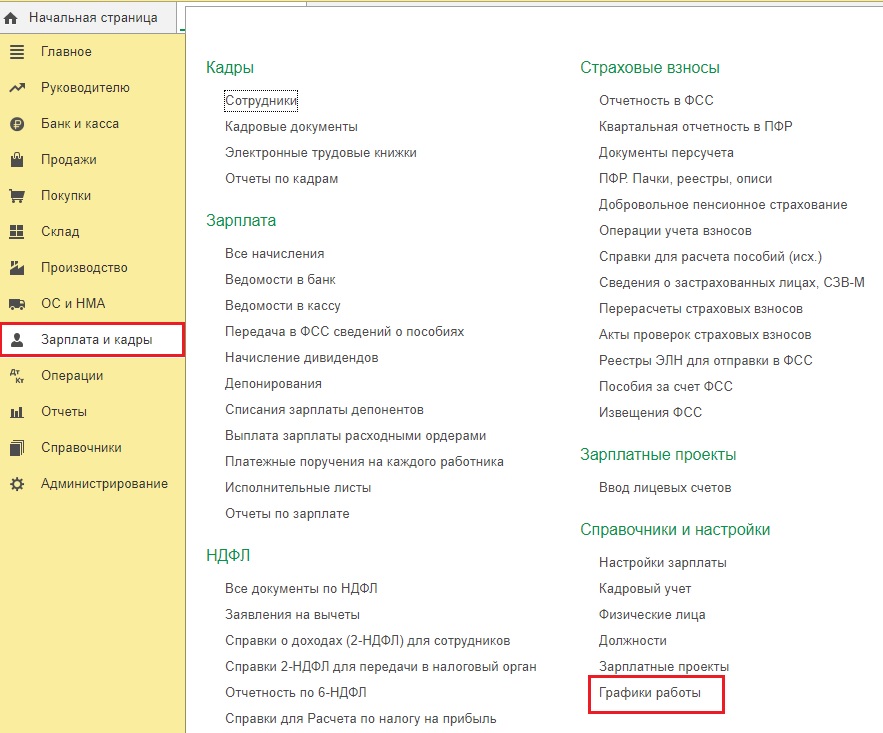The image size is (883, 733).
Task: Select Производство in the sidebar
Action: tap(84, 268)
